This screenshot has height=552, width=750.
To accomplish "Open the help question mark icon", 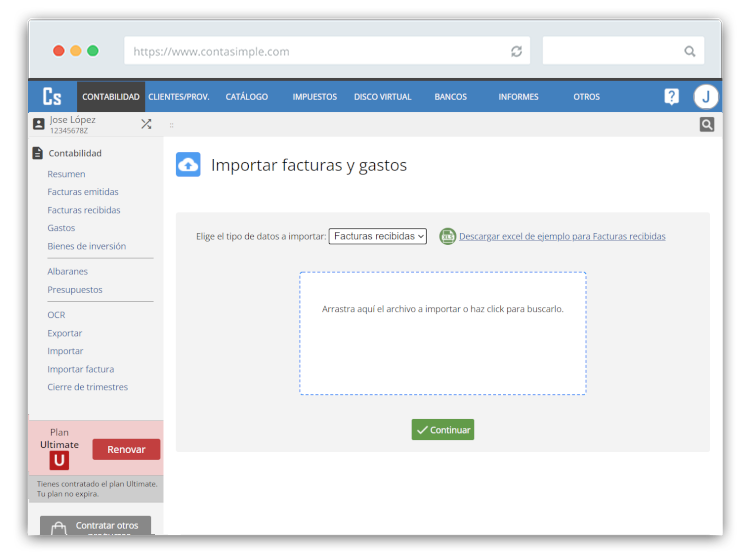I will click(671, 96).
